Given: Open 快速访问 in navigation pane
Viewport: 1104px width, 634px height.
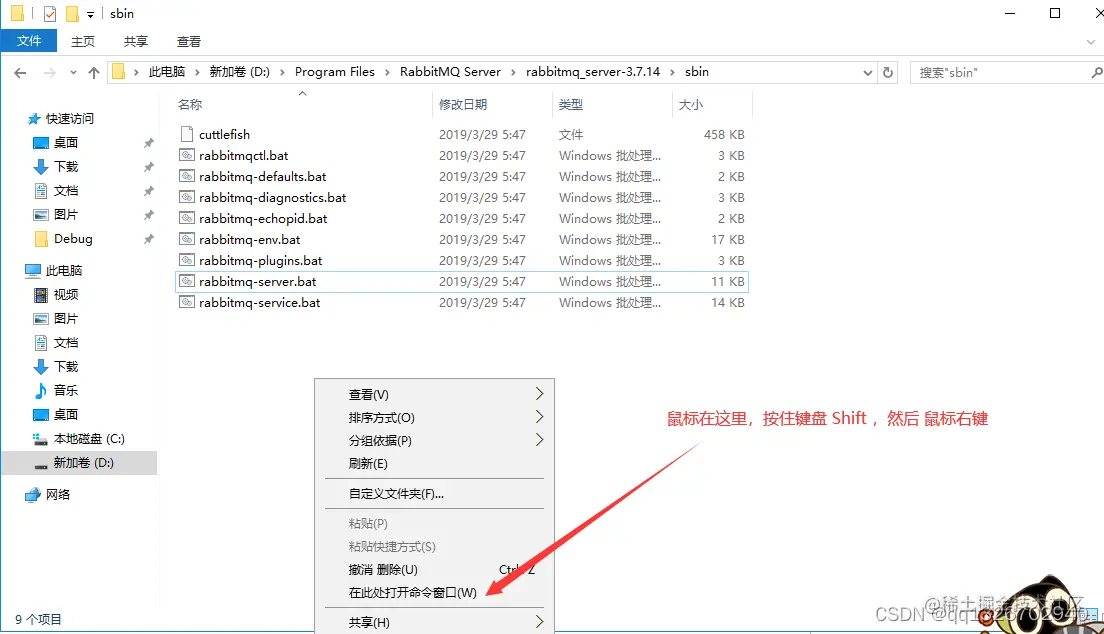Looking at the screenshot, I should tap(69, 118).
